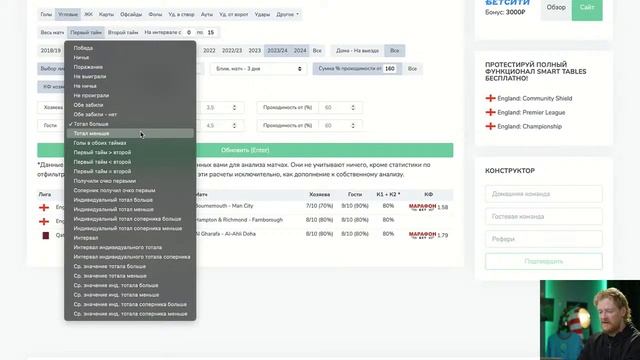This screenshot has width=640, height=360.
Task: Open the Al Gharafa - Al-Ahli Doha match
Action: (x=225, y=234)
